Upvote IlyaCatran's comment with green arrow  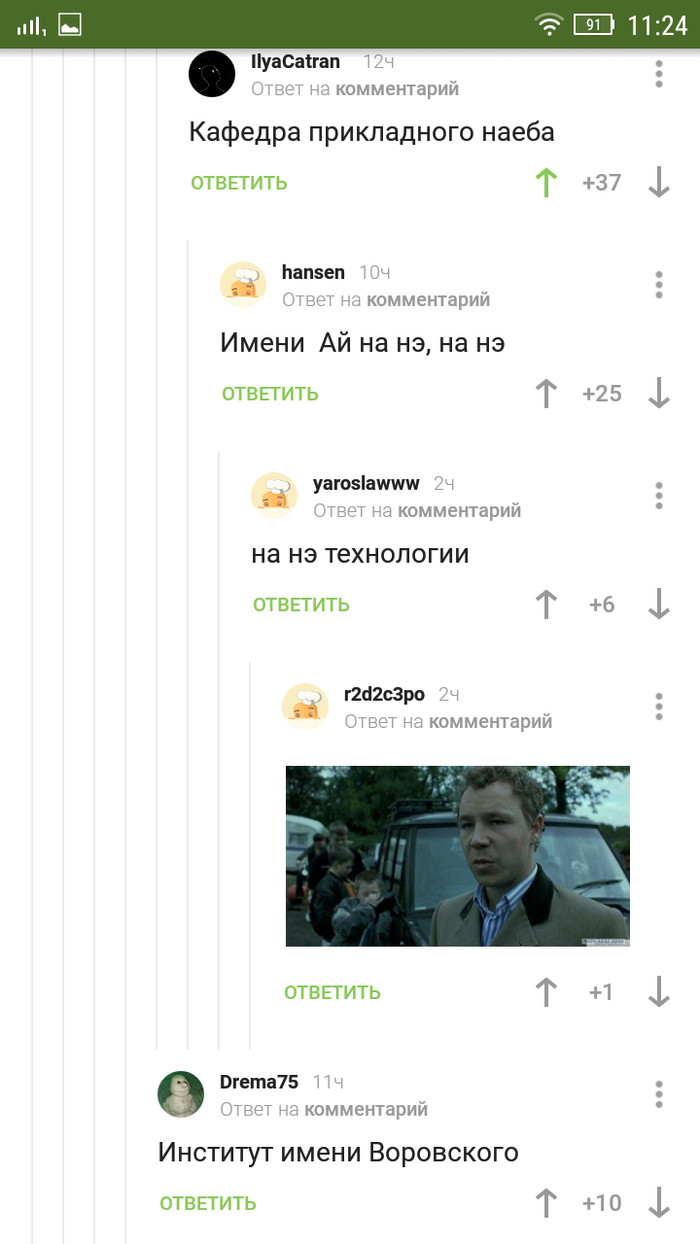click(x=546, y=182)
